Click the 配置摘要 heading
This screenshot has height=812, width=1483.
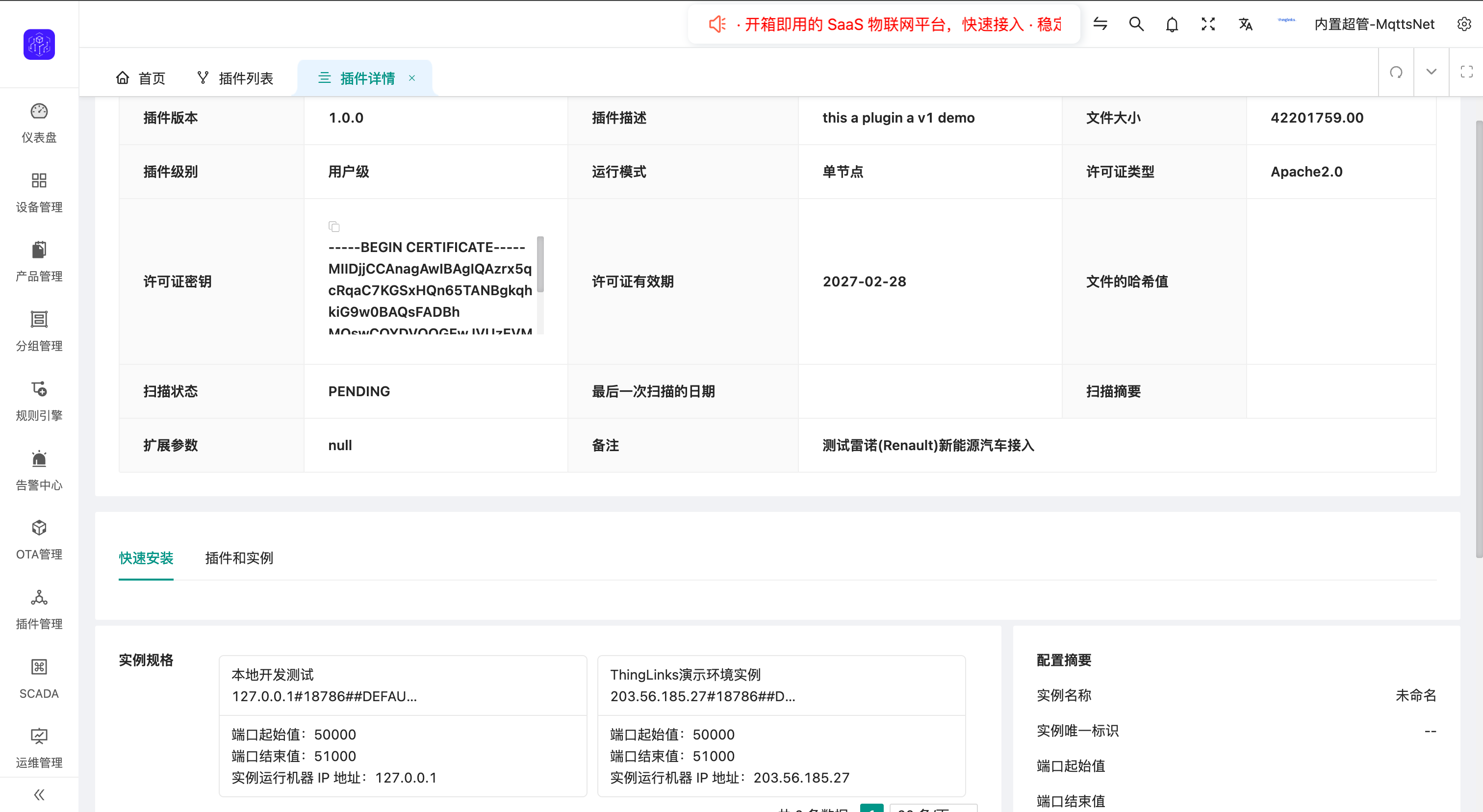coord(1064,660)
